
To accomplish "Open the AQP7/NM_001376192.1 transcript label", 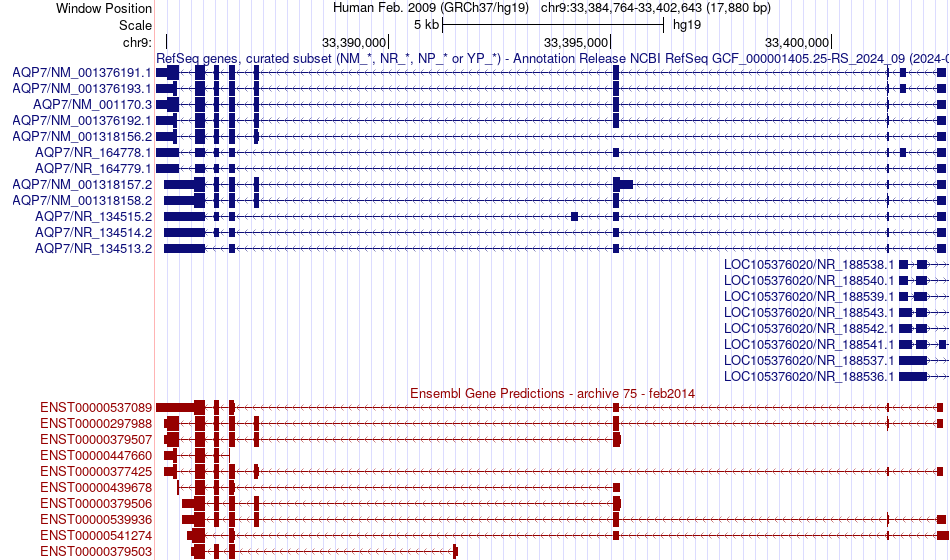I will click(82, 121).
